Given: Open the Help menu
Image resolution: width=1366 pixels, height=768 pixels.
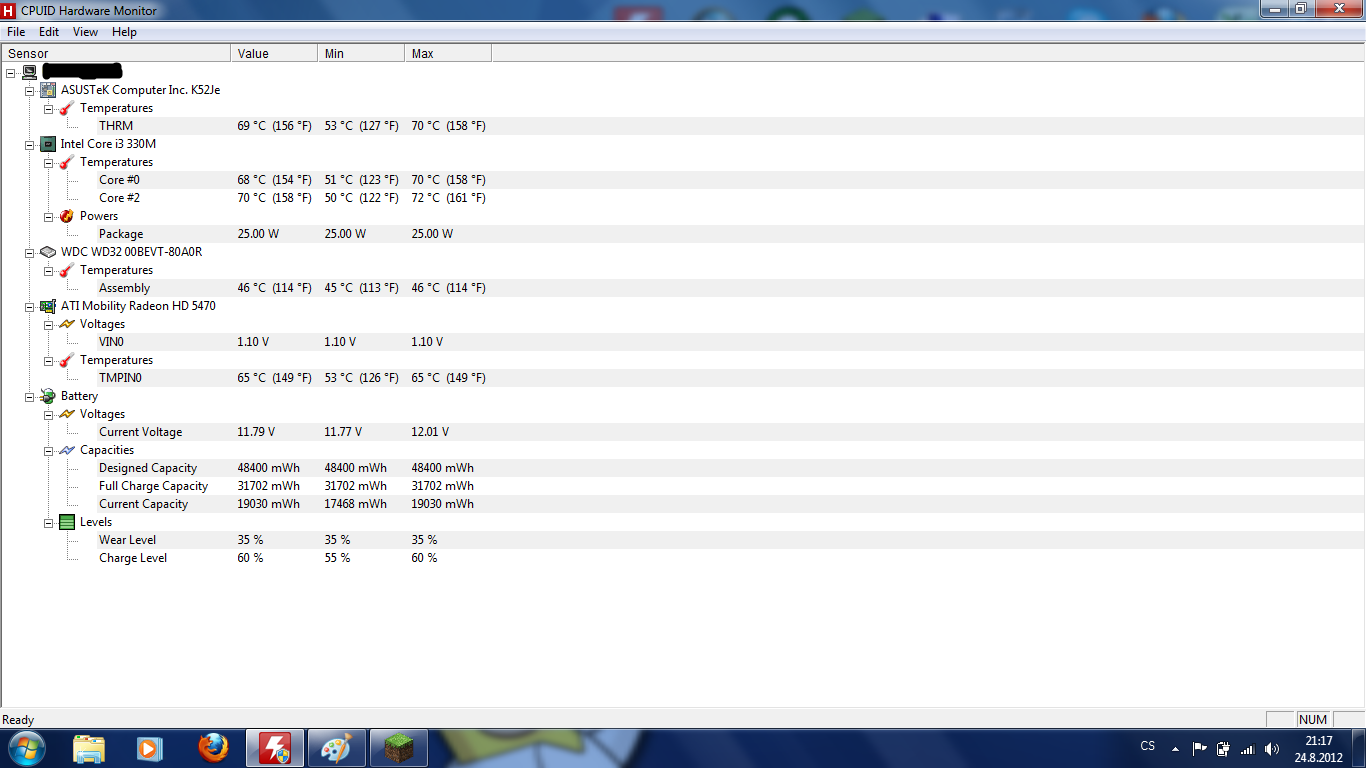Looking at the screenshot, I should [x=124, y=32].
